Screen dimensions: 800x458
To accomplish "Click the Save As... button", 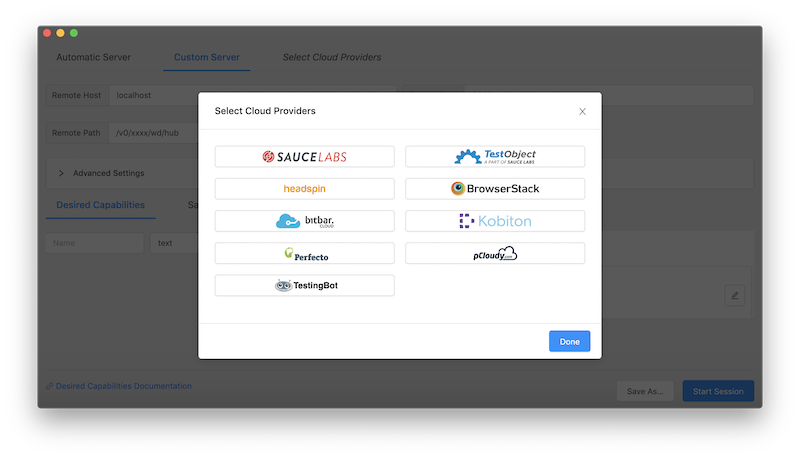I will 645,391.
